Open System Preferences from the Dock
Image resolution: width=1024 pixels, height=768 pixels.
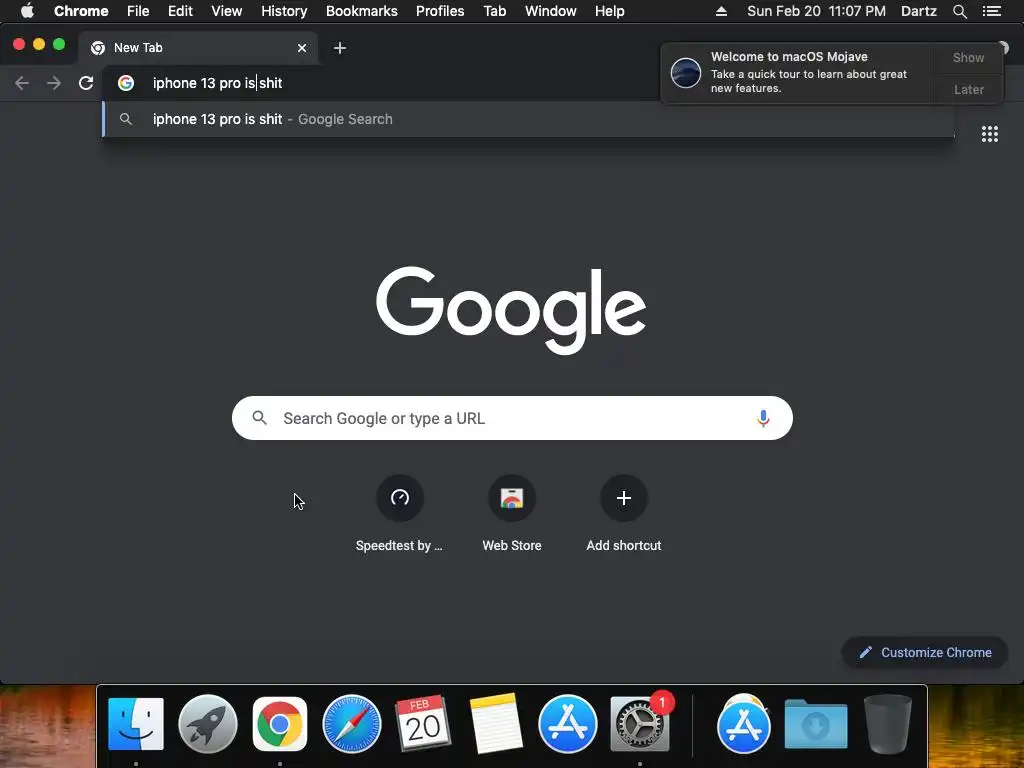(639, 724)
